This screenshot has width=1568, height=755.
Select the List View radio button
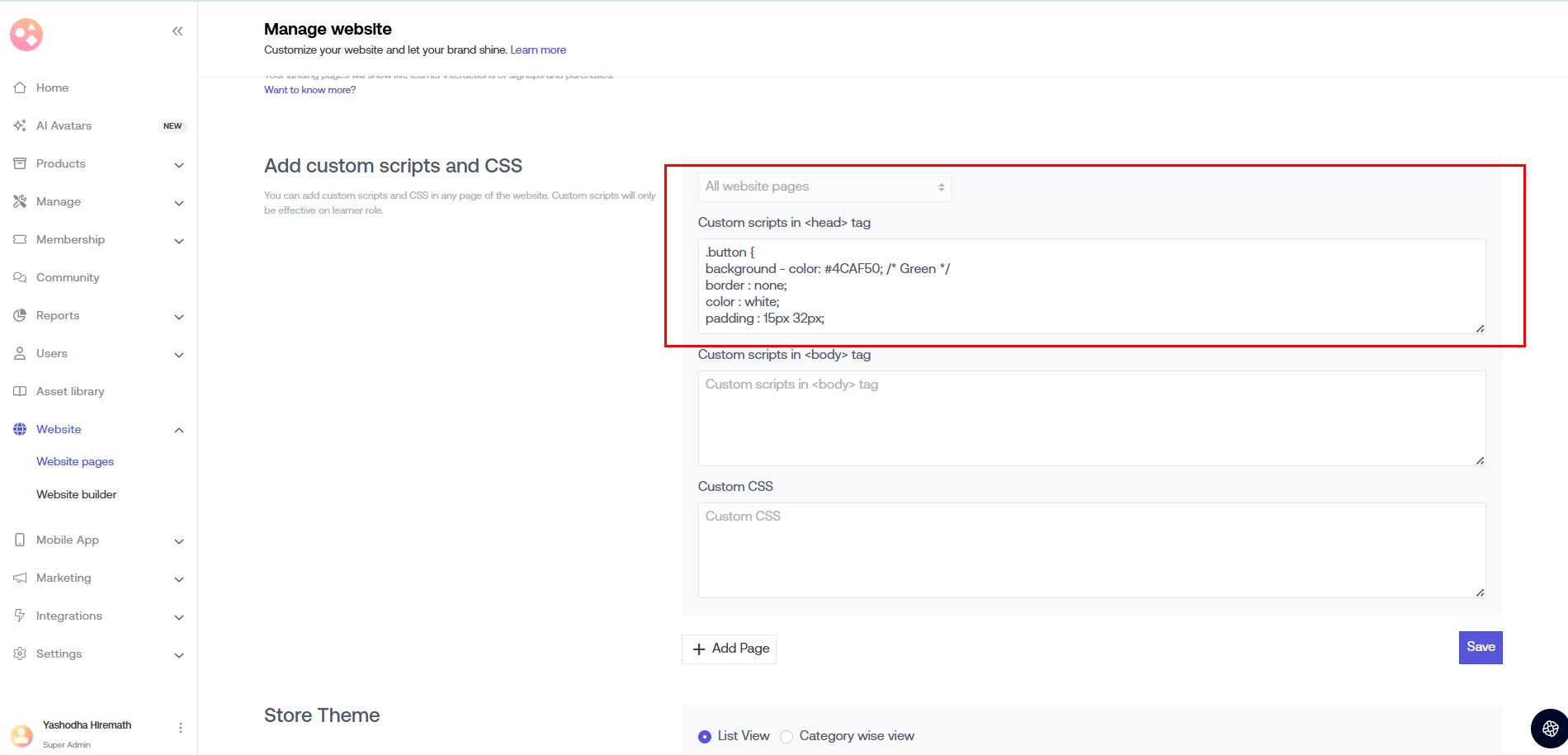point(705,737)
